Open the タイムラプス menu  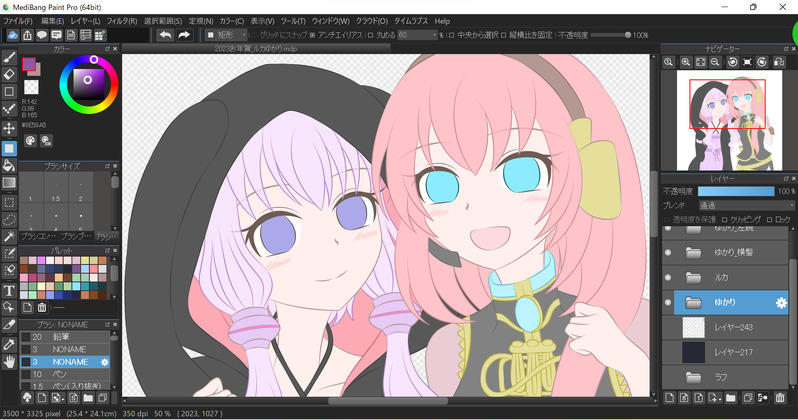pyautogui.click(x=411, y=21)
